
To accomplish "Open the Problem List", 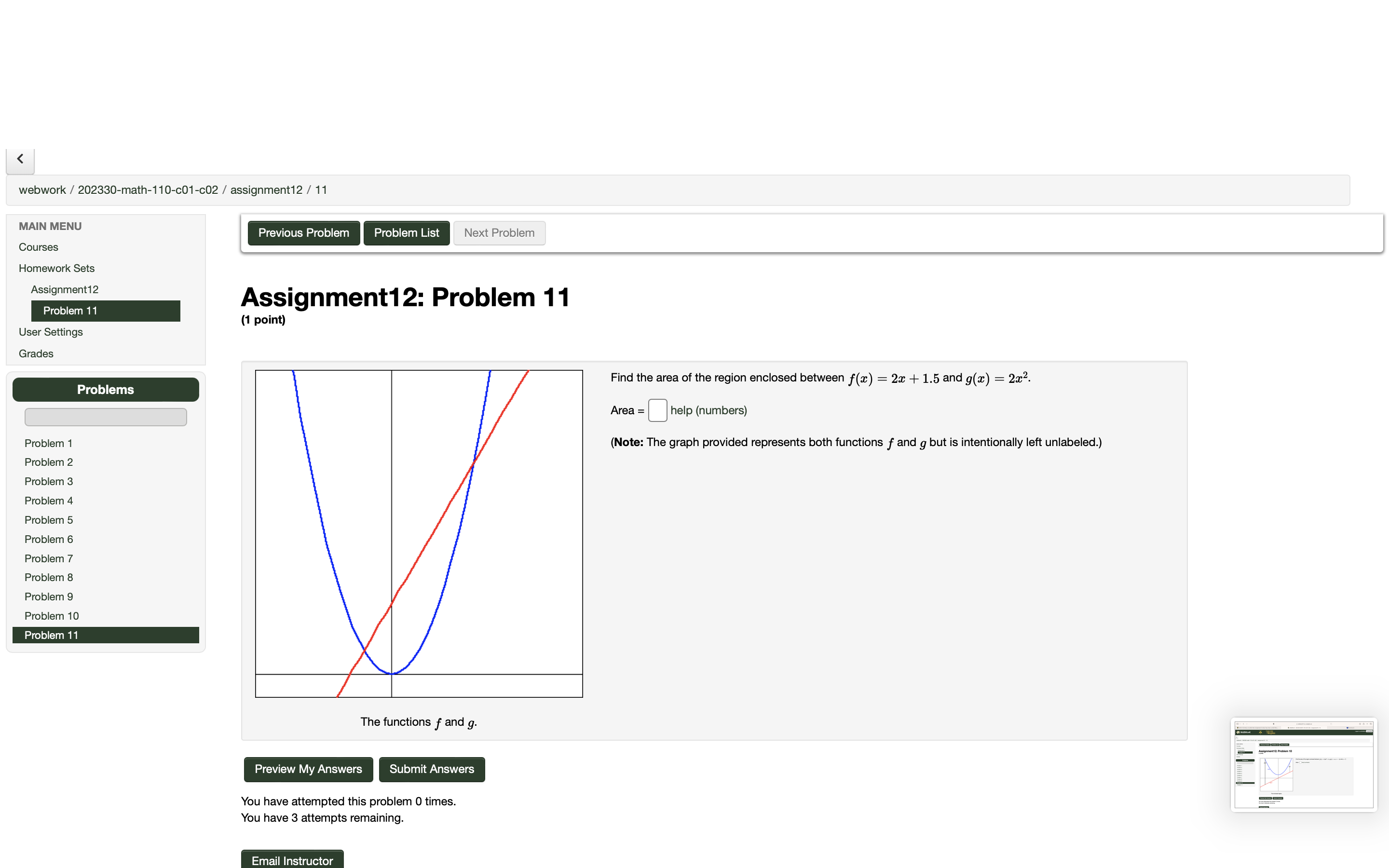I will (406, 232).
